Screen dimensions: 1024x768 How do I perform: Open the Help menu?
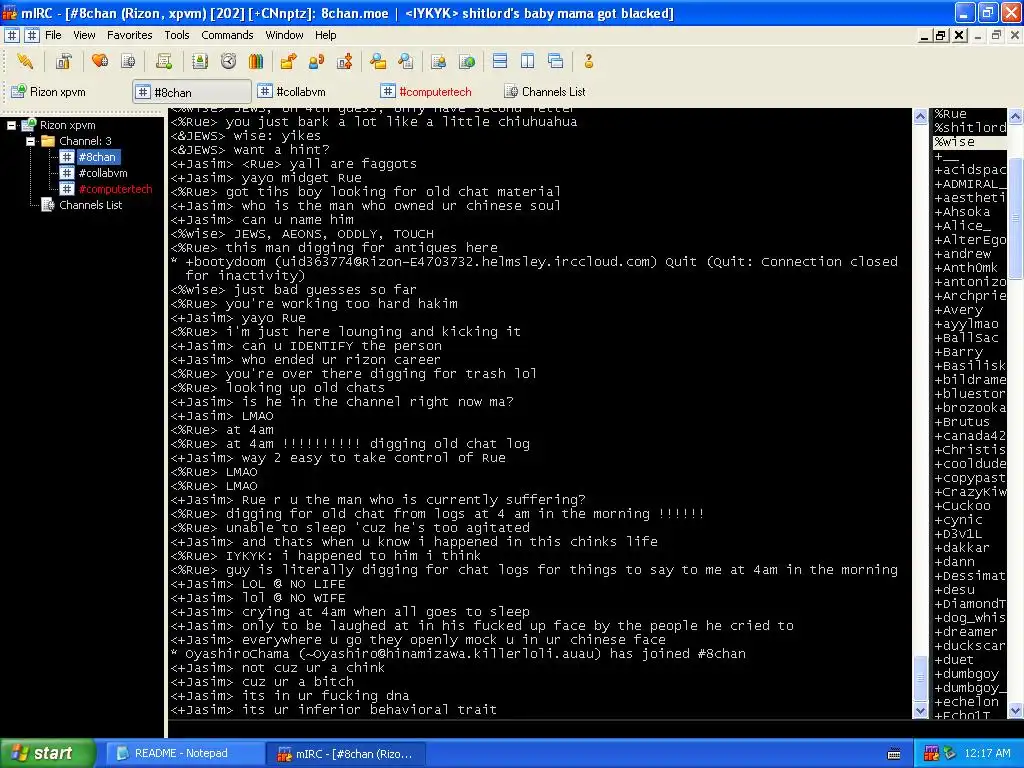click(x=325, y=35)
